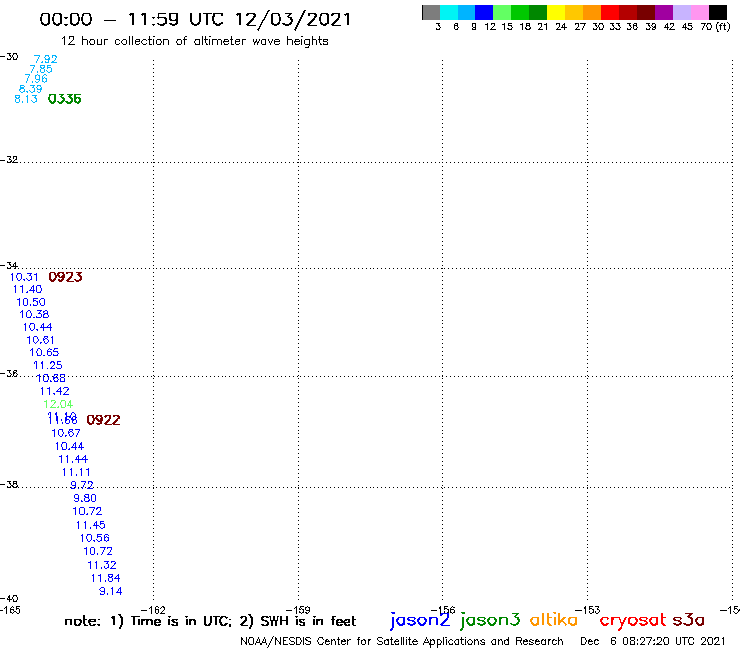Select the 10.31 wave height value
Screen dimensions: 740x650
[24, 277]
